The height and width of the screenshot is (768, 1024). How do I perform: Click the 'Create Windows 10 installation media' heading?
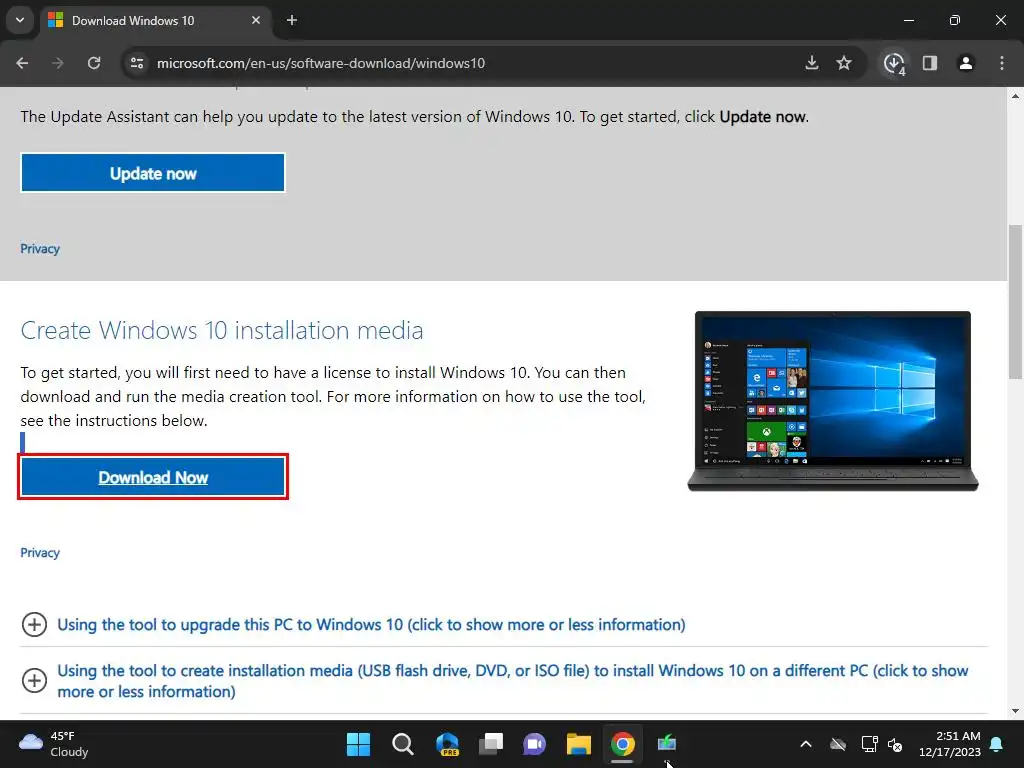tap(222, 330)
